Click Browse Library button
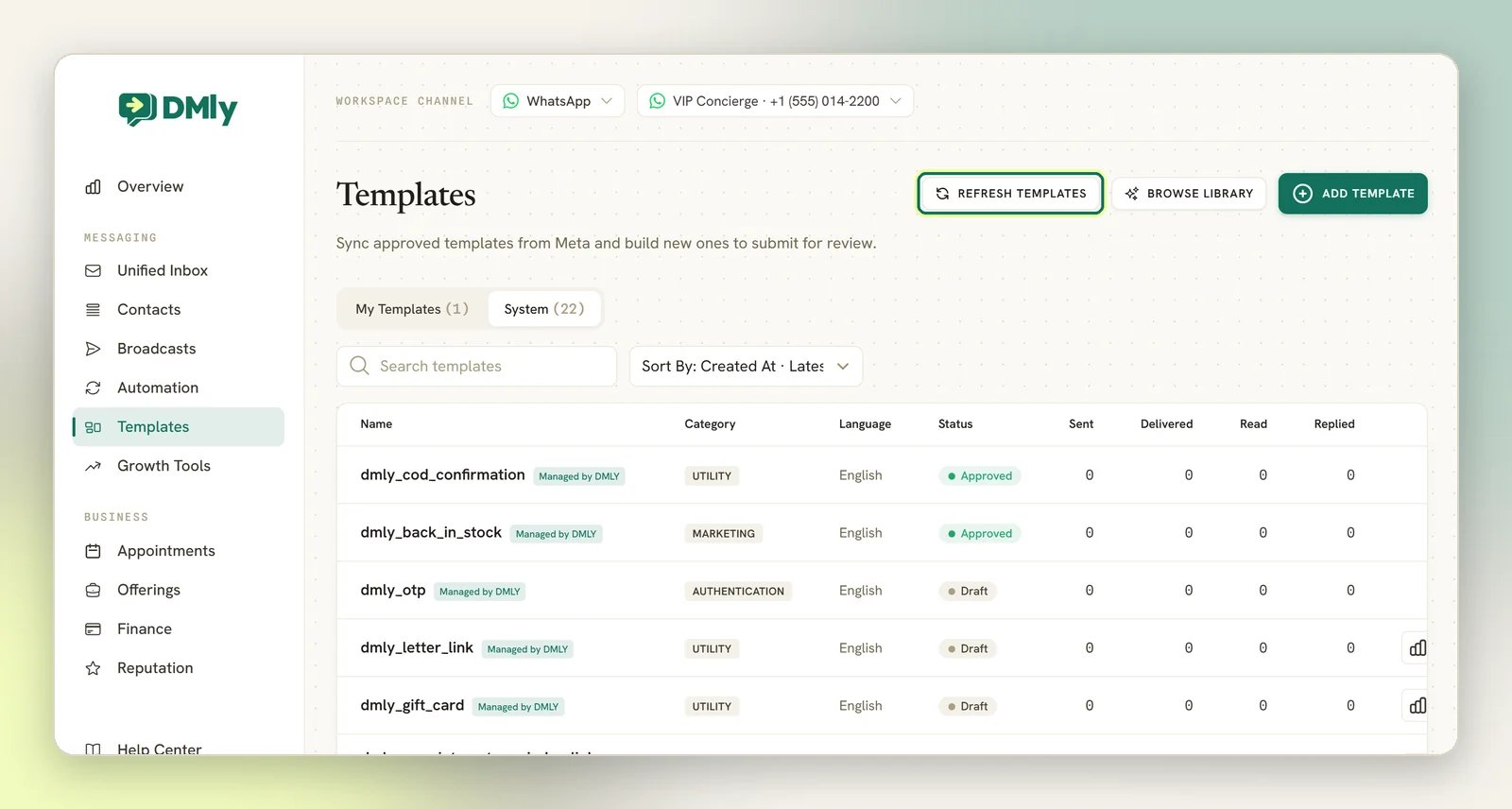The image size is (1512, 809). coord(1189,194)
